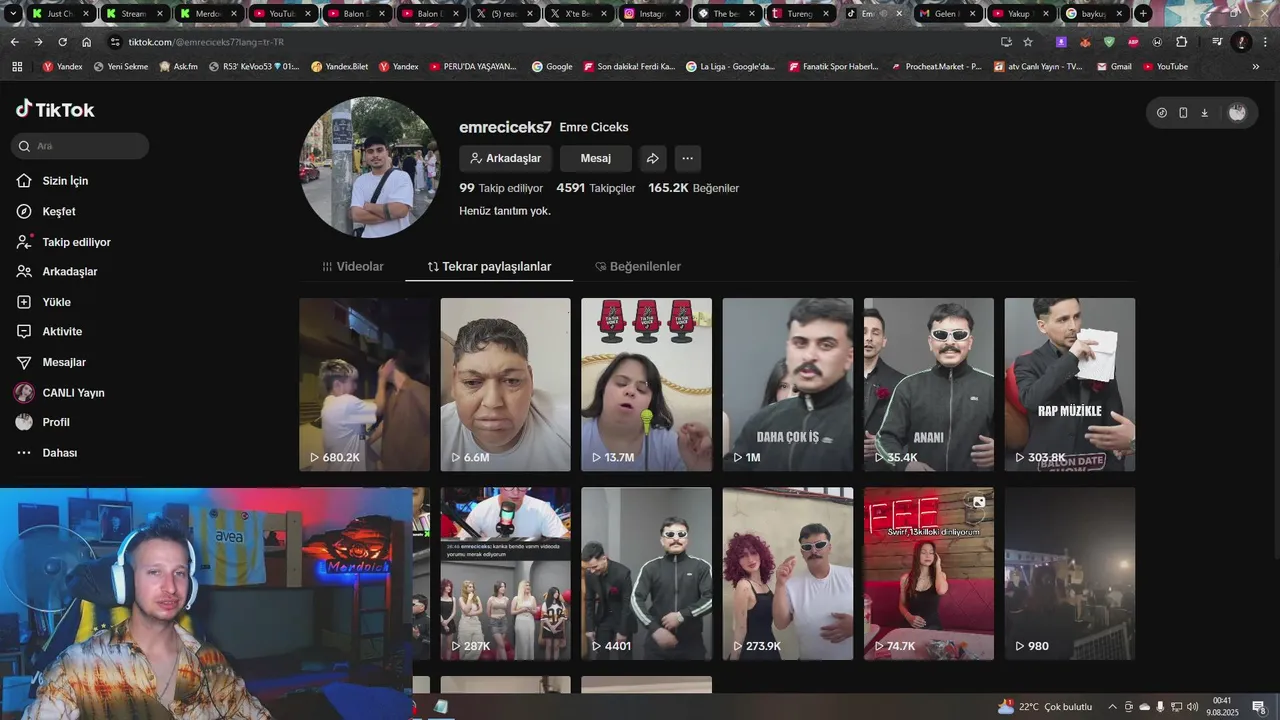Open the video with 980 views
The image size is (1280, 720).
tap(1070, 573)
